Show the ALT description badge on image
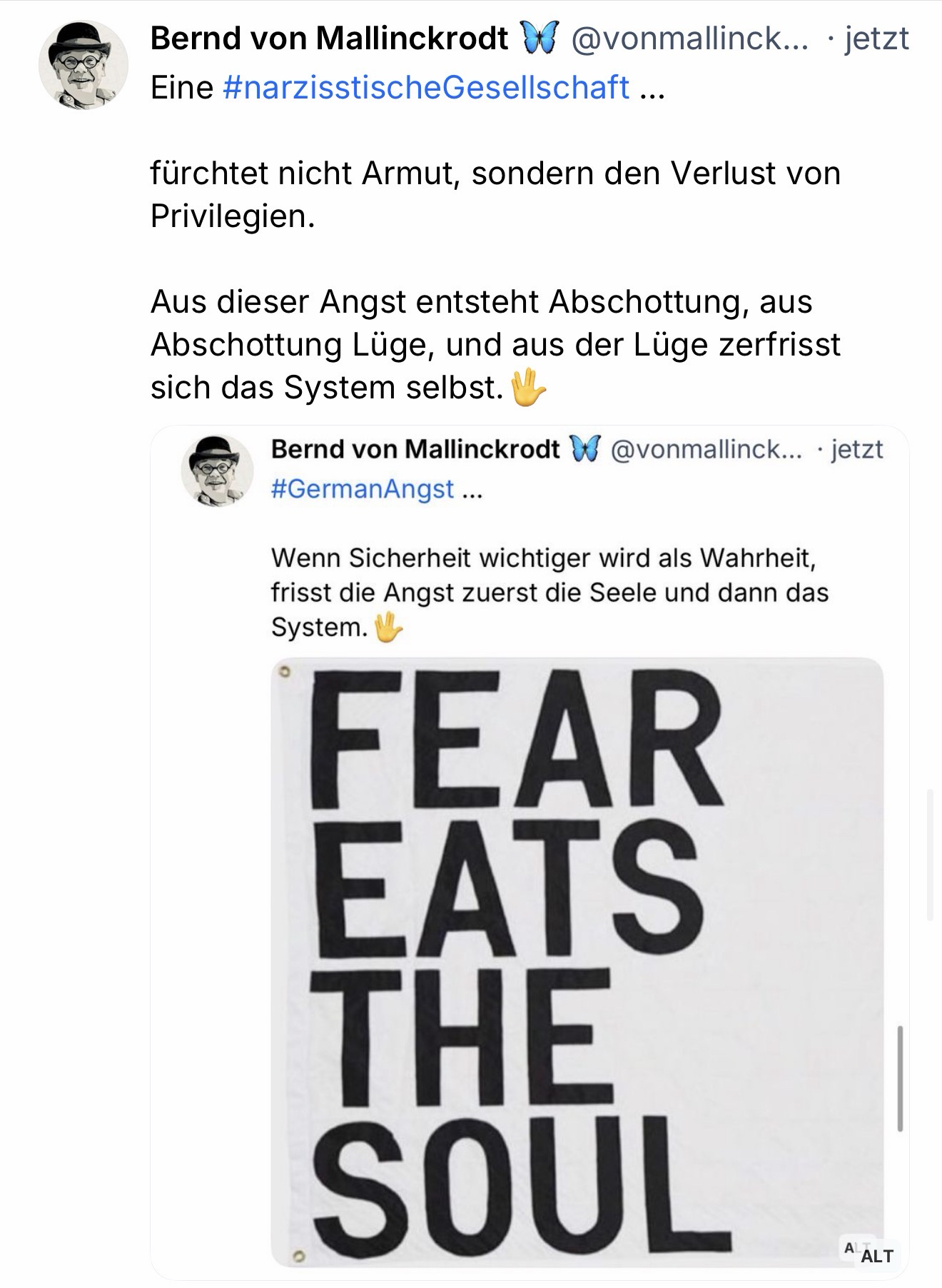The image size is (942, 1288). [876, 1255]
